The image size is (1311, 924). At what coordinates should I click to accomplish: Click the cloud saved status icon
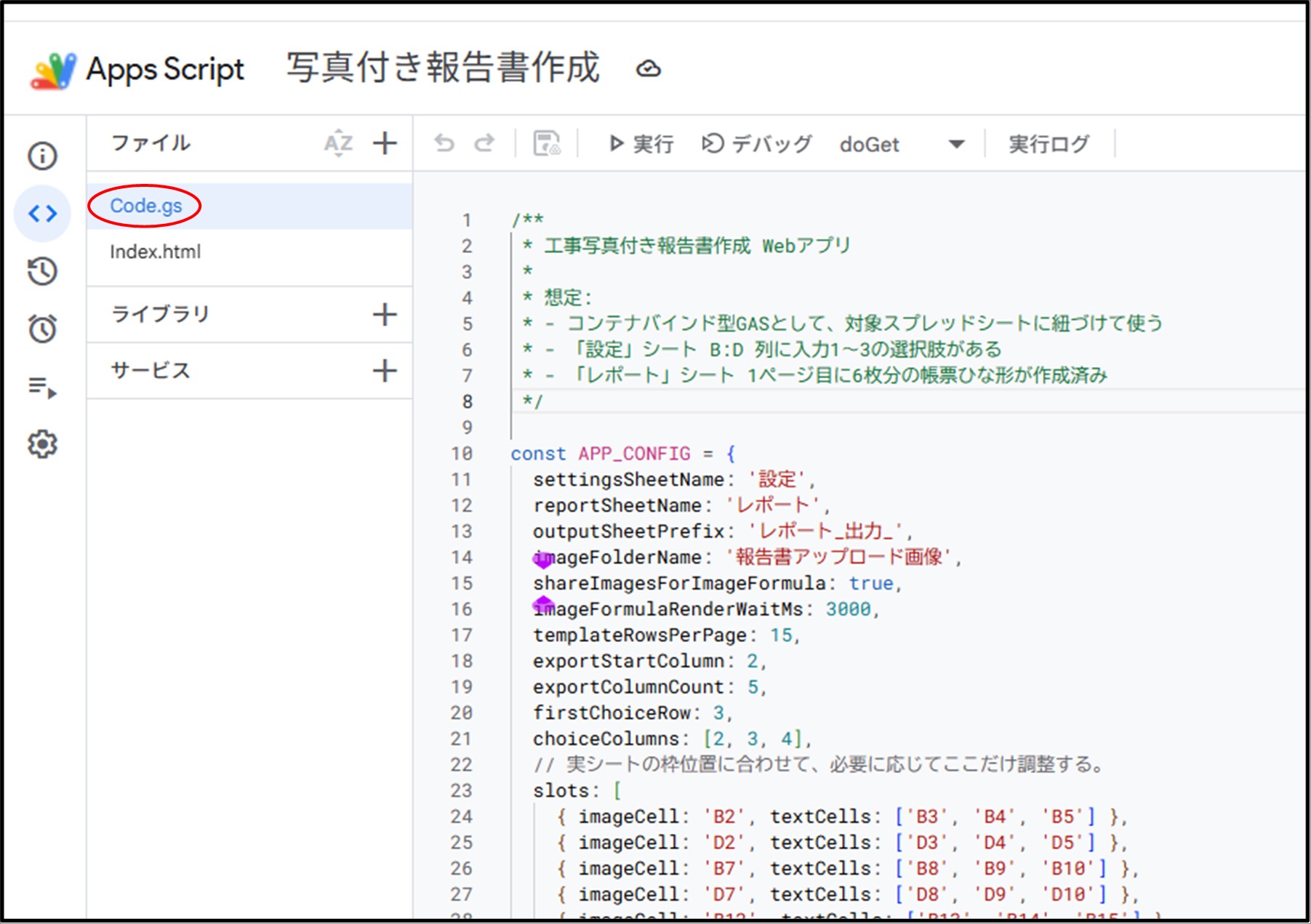coord(649,69)
